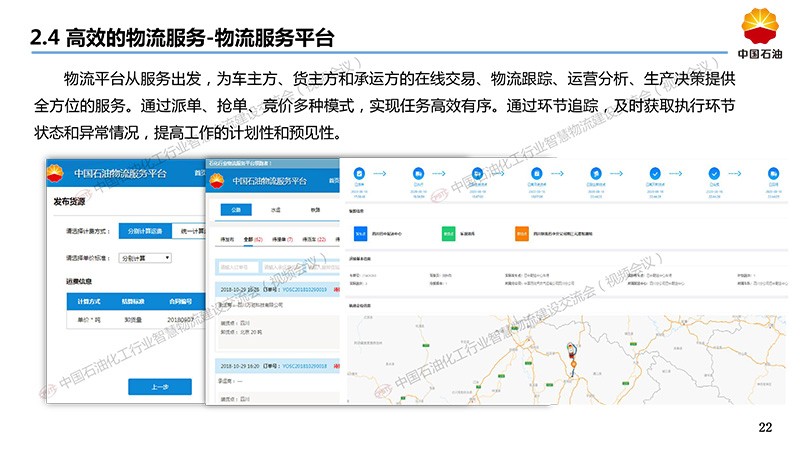The width and height of the screenshot is (800, 450).
Task: Click the 卸货点: 北京 20吨 line
Action: pyautogui.click(x=241, y=332)
